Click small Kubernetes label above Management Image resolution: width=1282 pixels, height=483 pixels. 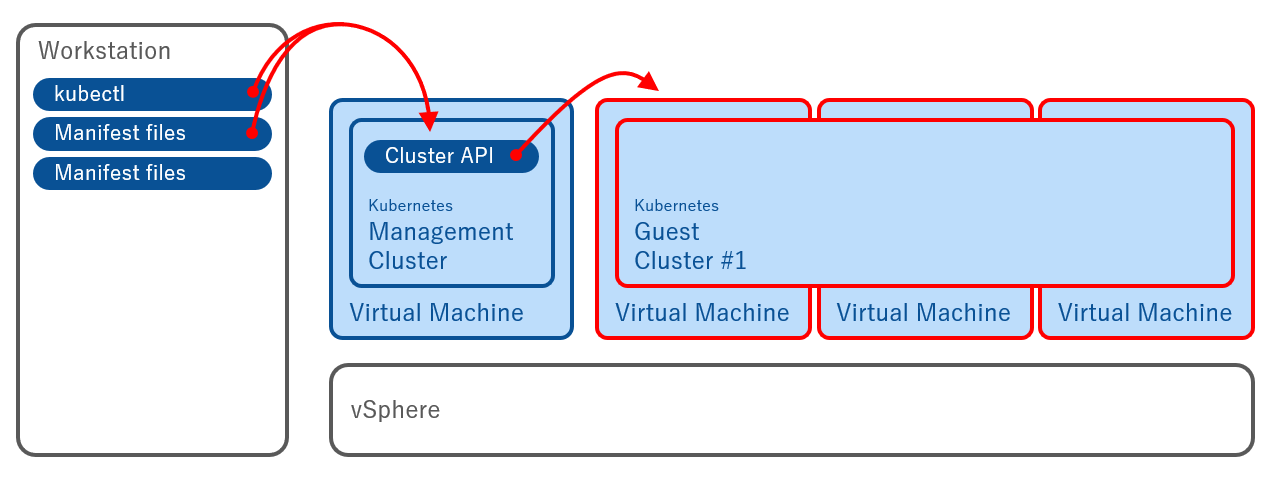pos(410,206)
